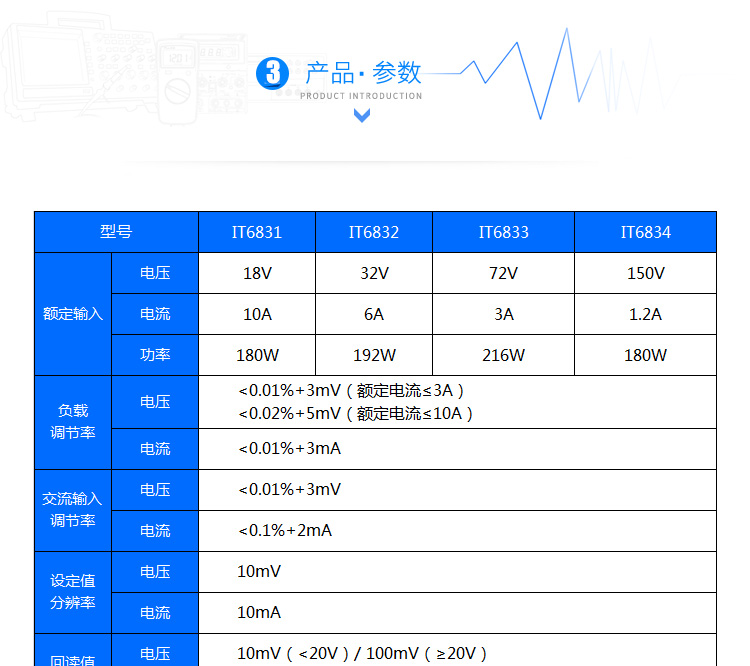Click the 功率 label in the 额定输入 section
Viewport: 750px width, 666px height.
point(155,355)
